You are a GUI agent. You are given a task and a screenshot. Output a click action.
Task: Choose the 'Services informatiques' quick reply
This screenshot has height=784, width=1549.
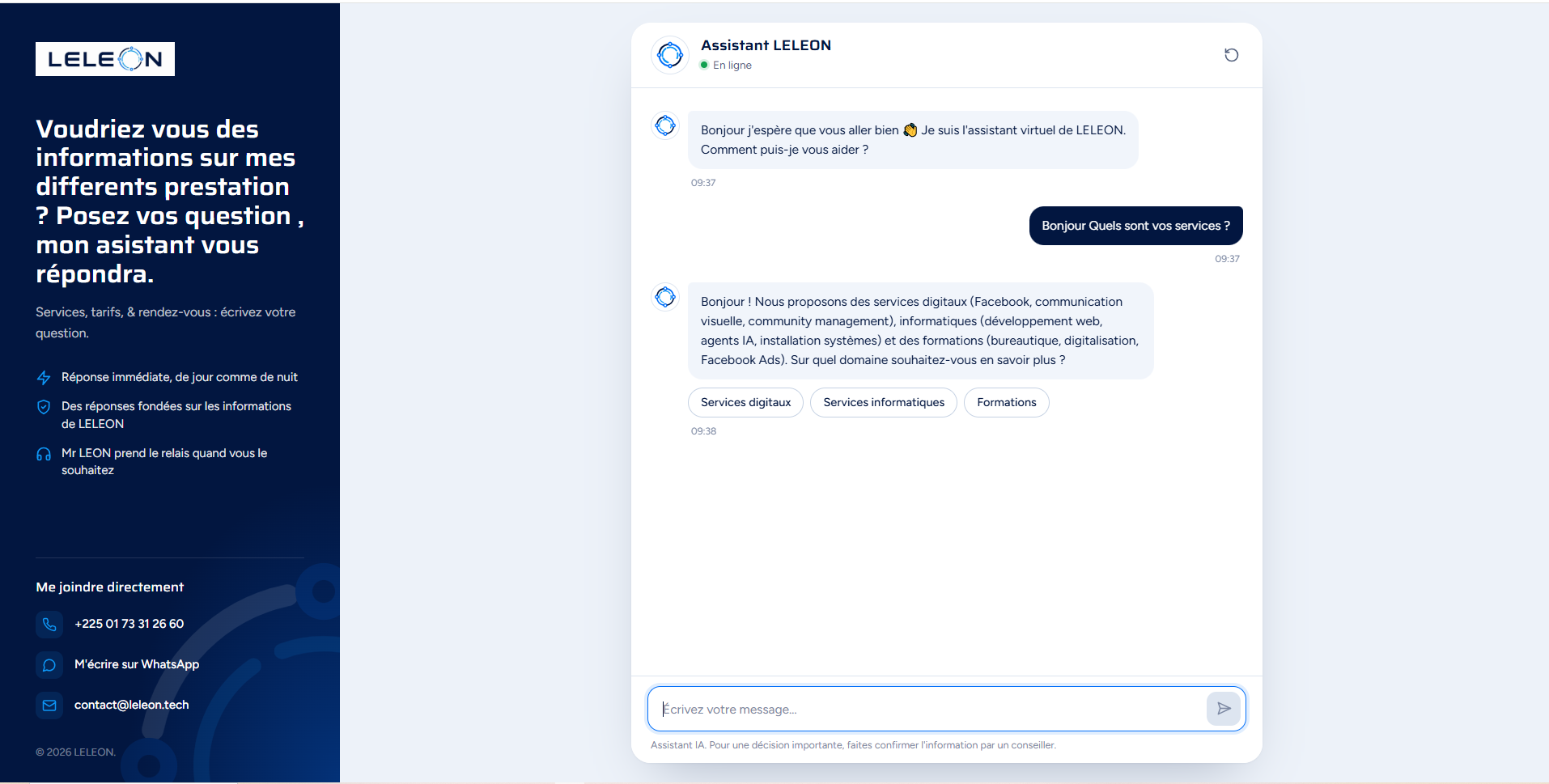click(x=884, y=402)
